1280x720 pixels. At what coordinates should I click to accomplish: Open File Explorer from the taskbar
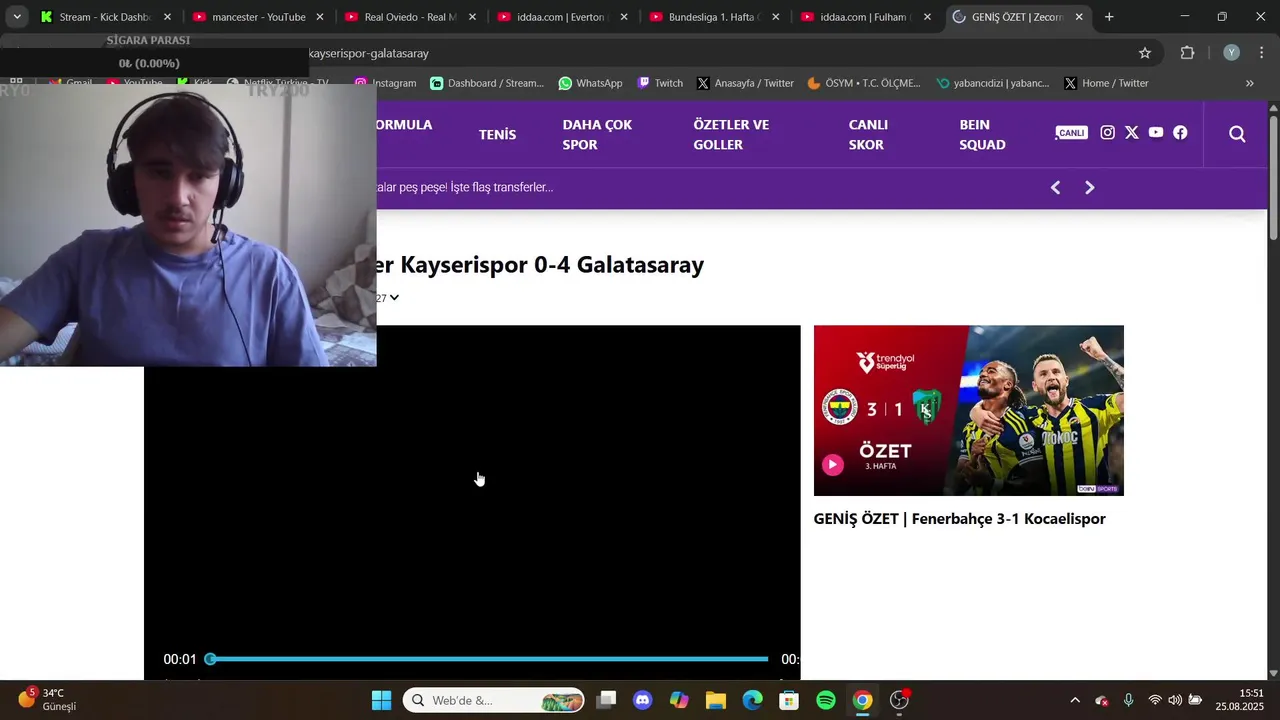(x=715, y=700)
